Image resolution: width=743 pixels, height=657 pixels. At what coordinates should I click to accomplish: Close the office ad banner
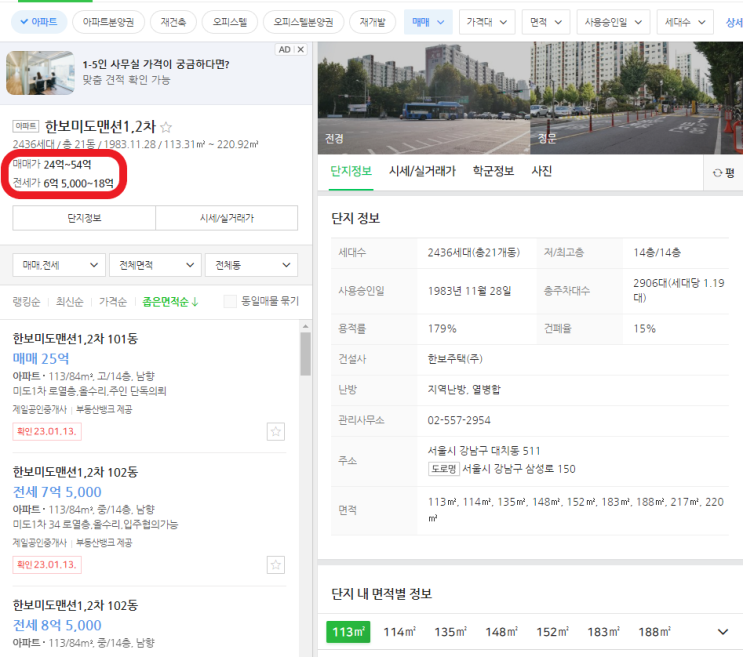pyautogui.click(x=301, y=49)
